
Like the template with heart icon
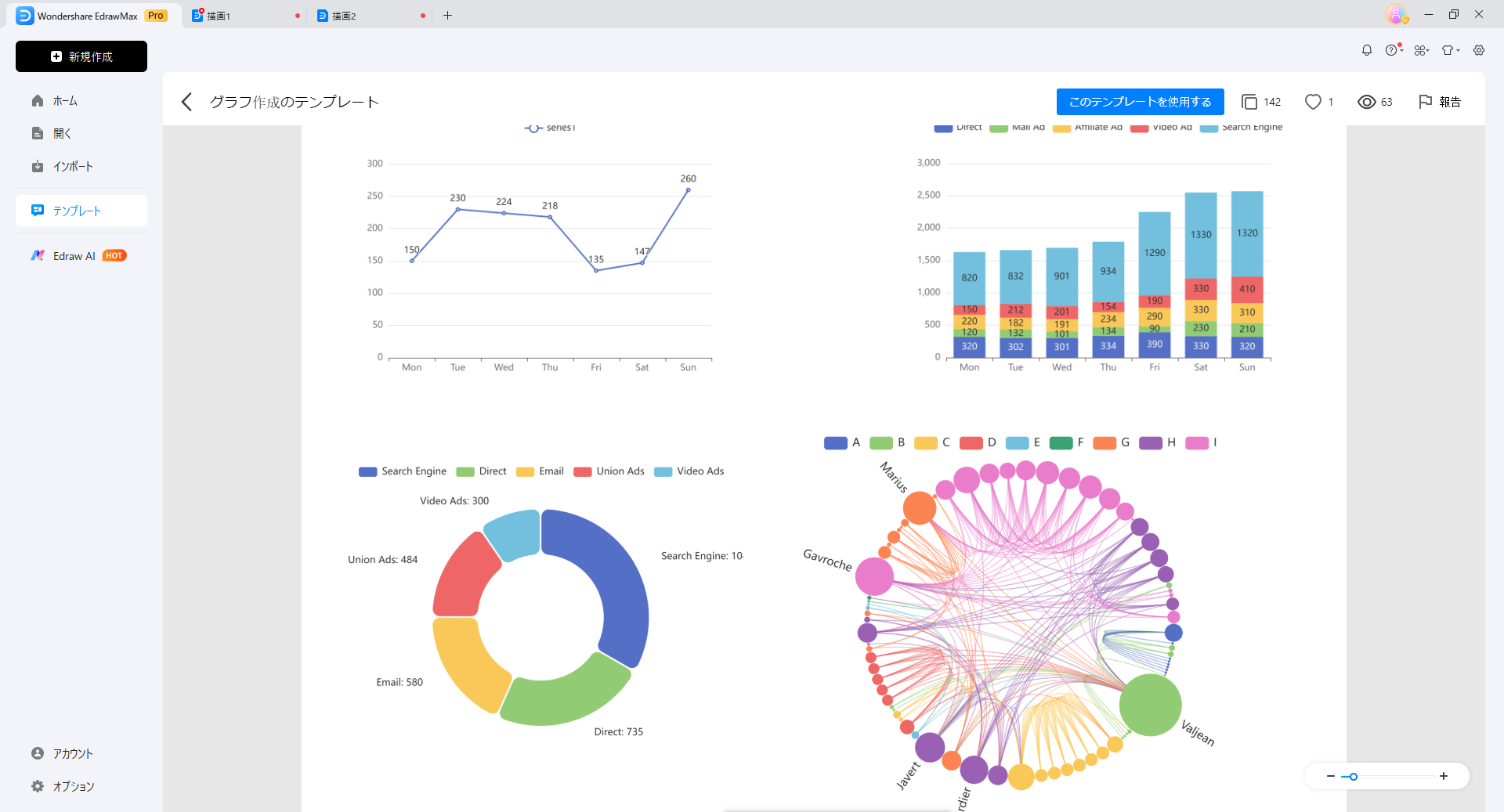1313,102
